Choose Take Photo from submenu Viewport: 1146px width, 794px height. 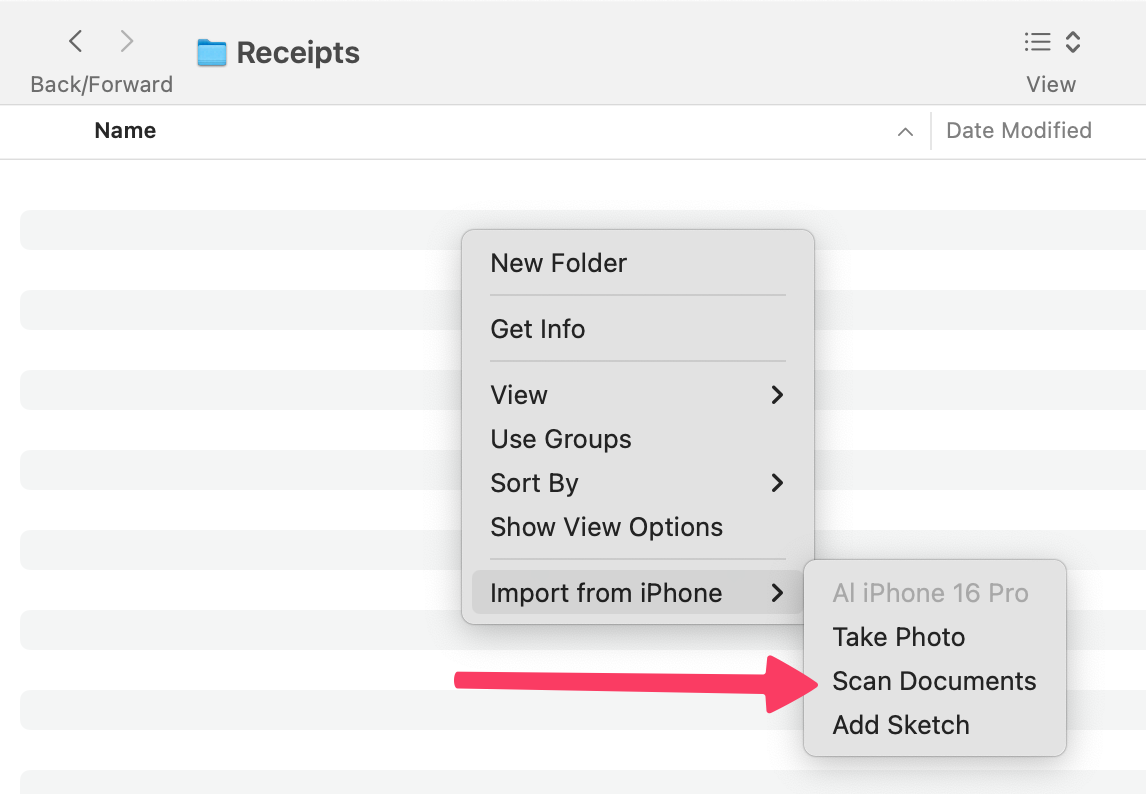pyautogui.click(x=898, y=637)
